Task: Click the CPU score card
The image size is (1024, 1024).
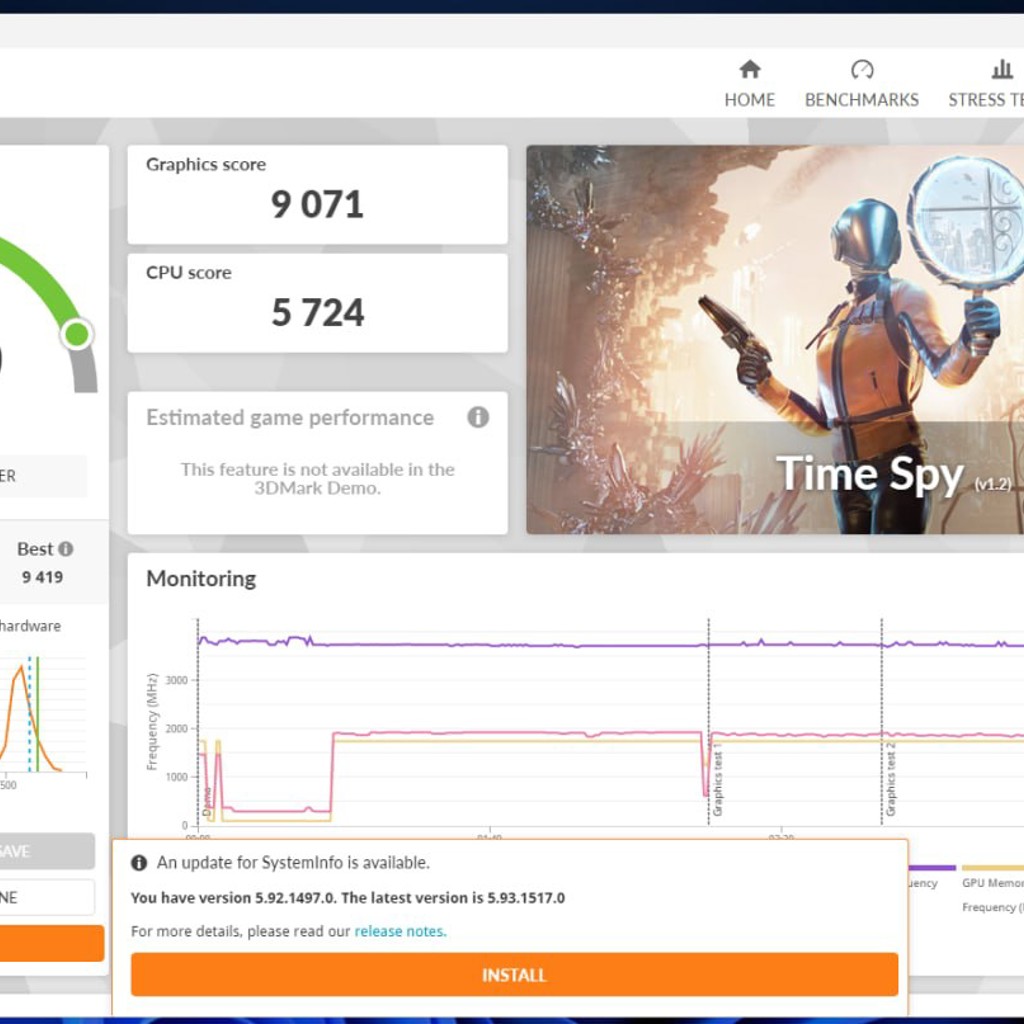Action: click(317, 303)
